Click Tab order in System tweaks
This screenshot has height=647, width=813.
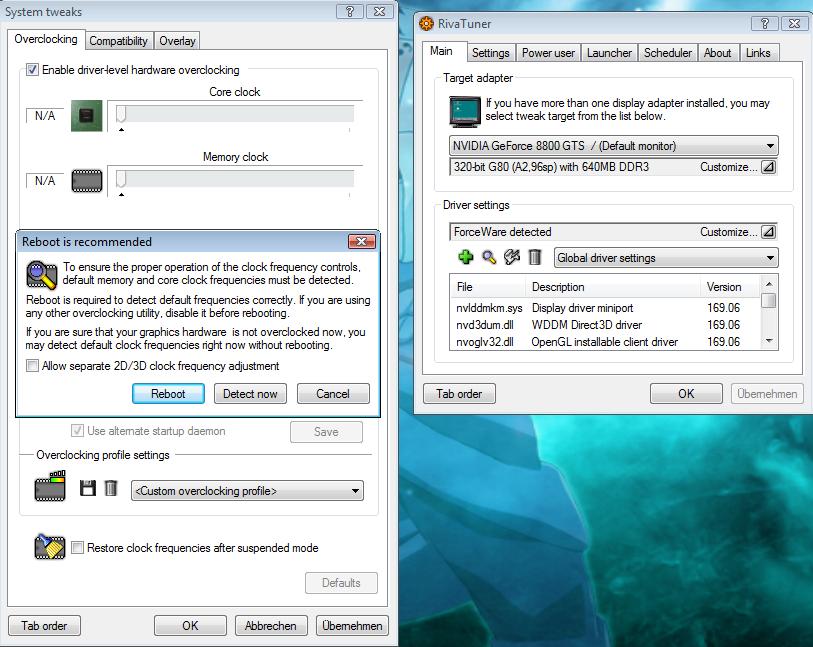(44, 626)
